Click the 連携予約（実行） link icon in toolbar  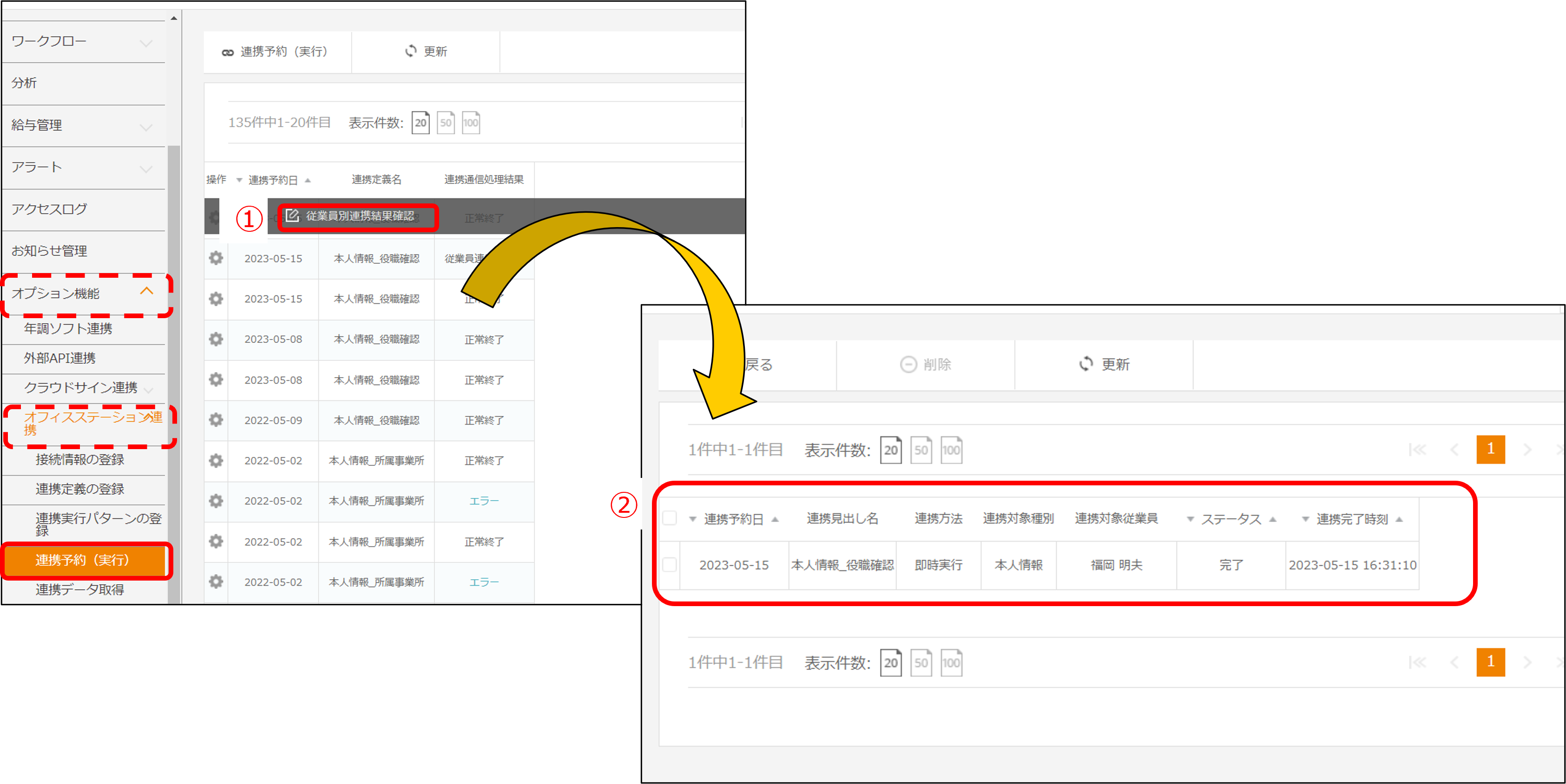tap(227, 52)
